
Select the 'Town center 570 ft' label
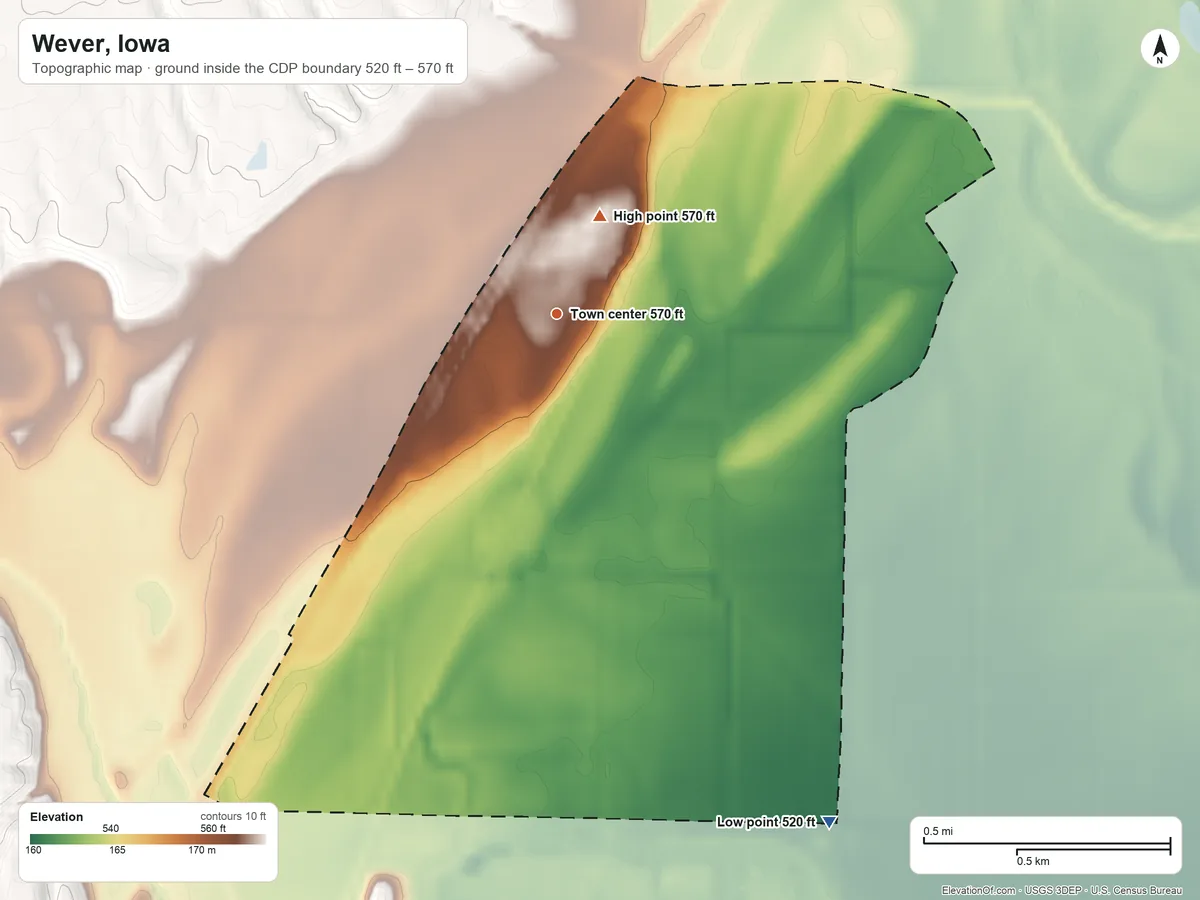[x=627, y=314]
